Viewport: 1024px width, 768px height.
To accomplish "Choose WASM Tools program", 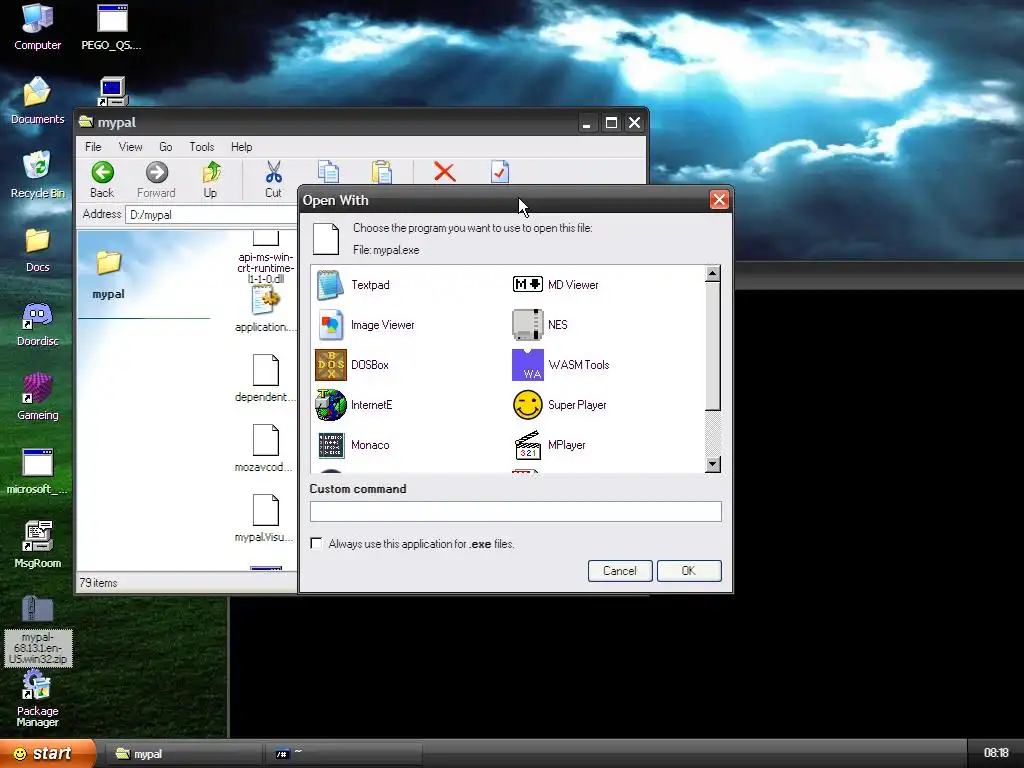I will tap(560, 365).
